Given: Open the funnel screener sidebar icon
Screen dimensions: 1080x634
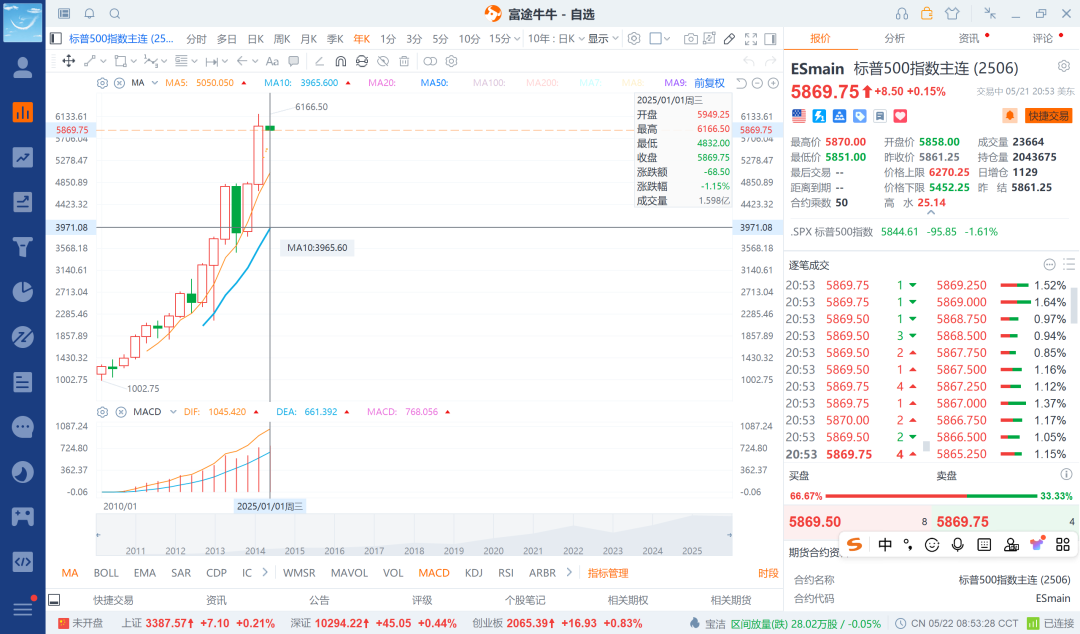Looking at the screenshot, I should tap(23, 247).
